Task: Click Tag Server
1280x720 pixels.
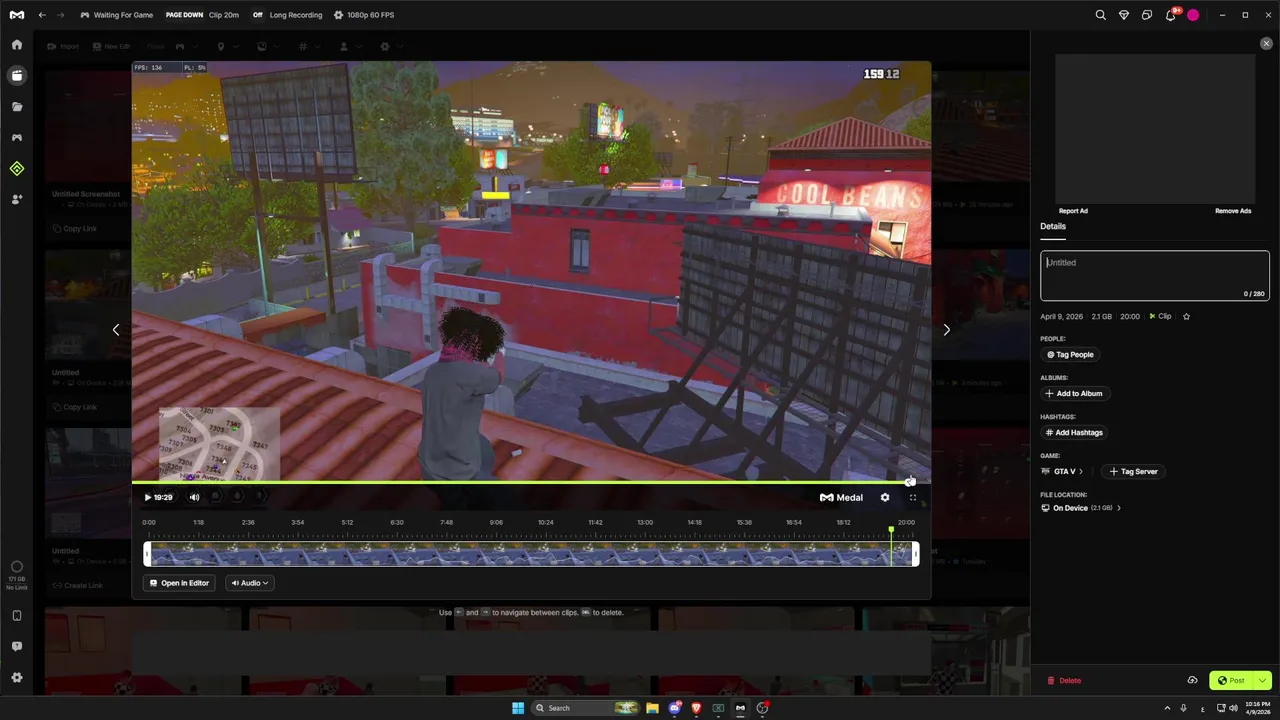Action: click(1133, 471)
